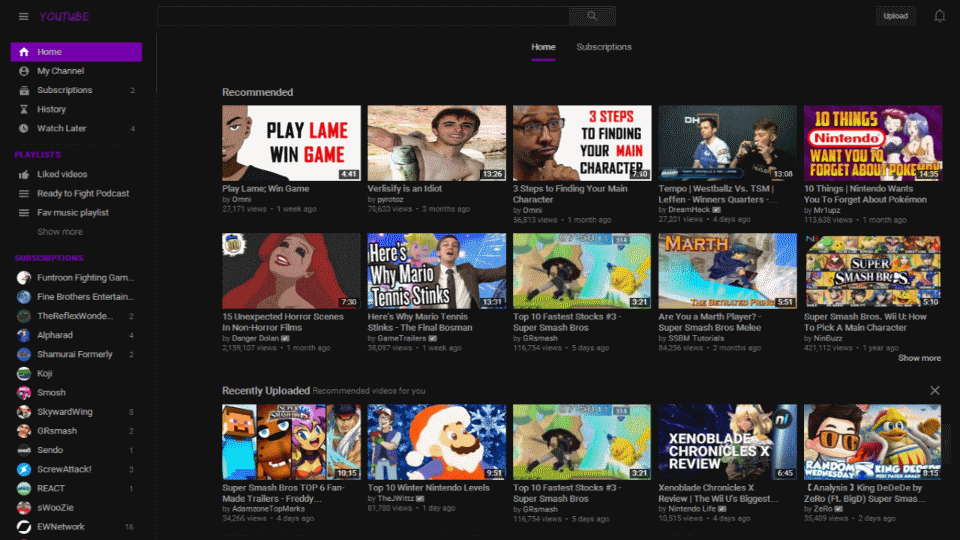The image size is (960, 540).
Task: Open the NinBuzz channel link
Action: 828,338
